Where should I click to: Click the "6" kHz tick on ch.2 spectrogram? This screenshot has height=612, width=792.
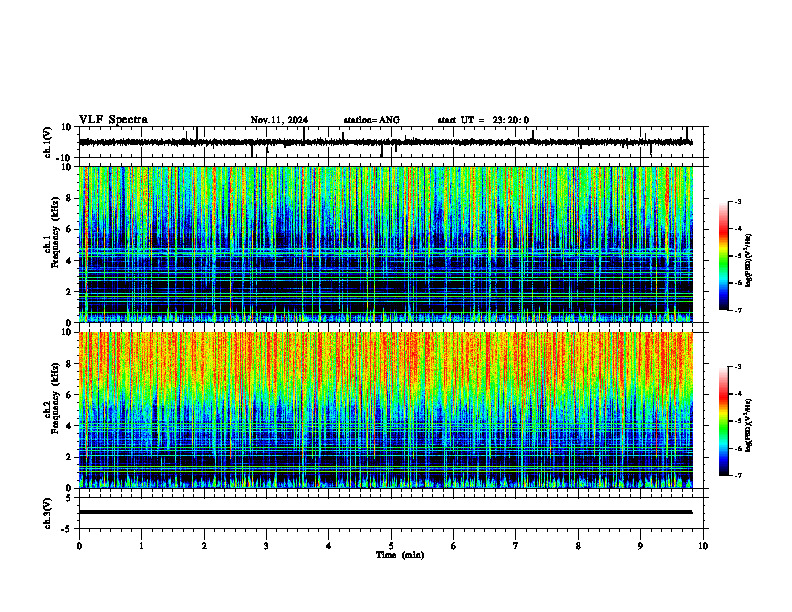pos(70,395)
